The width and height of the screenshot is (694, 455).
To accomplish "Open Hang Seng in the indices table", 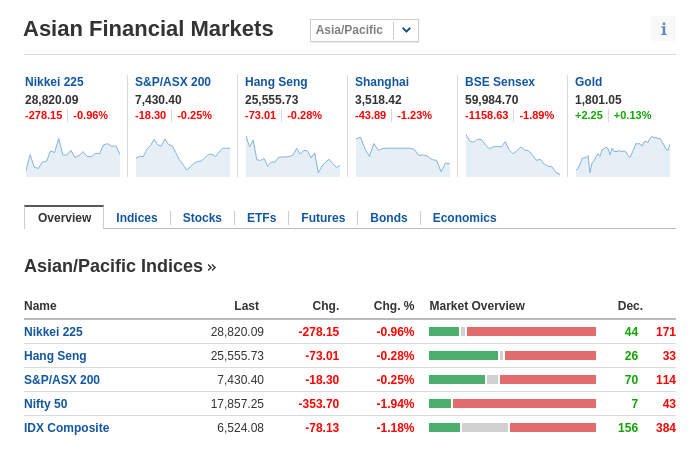I will pos(55,356).
